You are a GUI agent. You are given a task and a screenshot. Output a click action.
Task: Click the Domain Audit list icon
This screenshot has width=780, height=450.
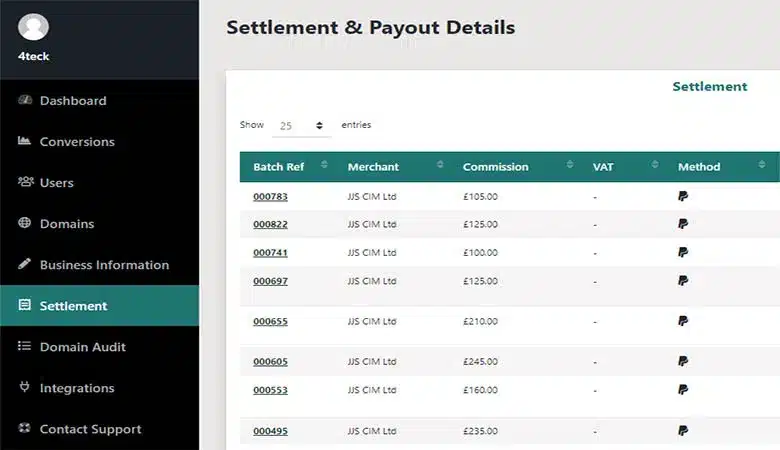pyautogui.click(x=25, y=347)
